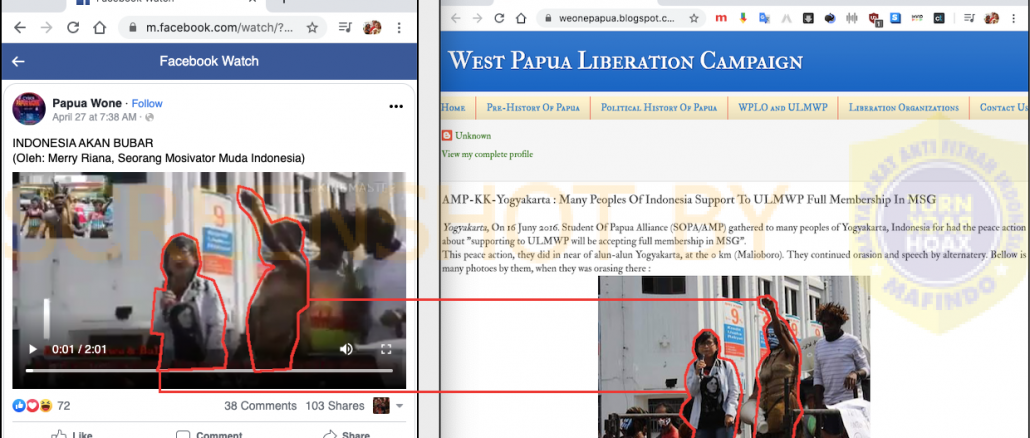
Task: Go back with Facebook Watch header arrow
Action: pyautogui.click(x=18, y=61)
